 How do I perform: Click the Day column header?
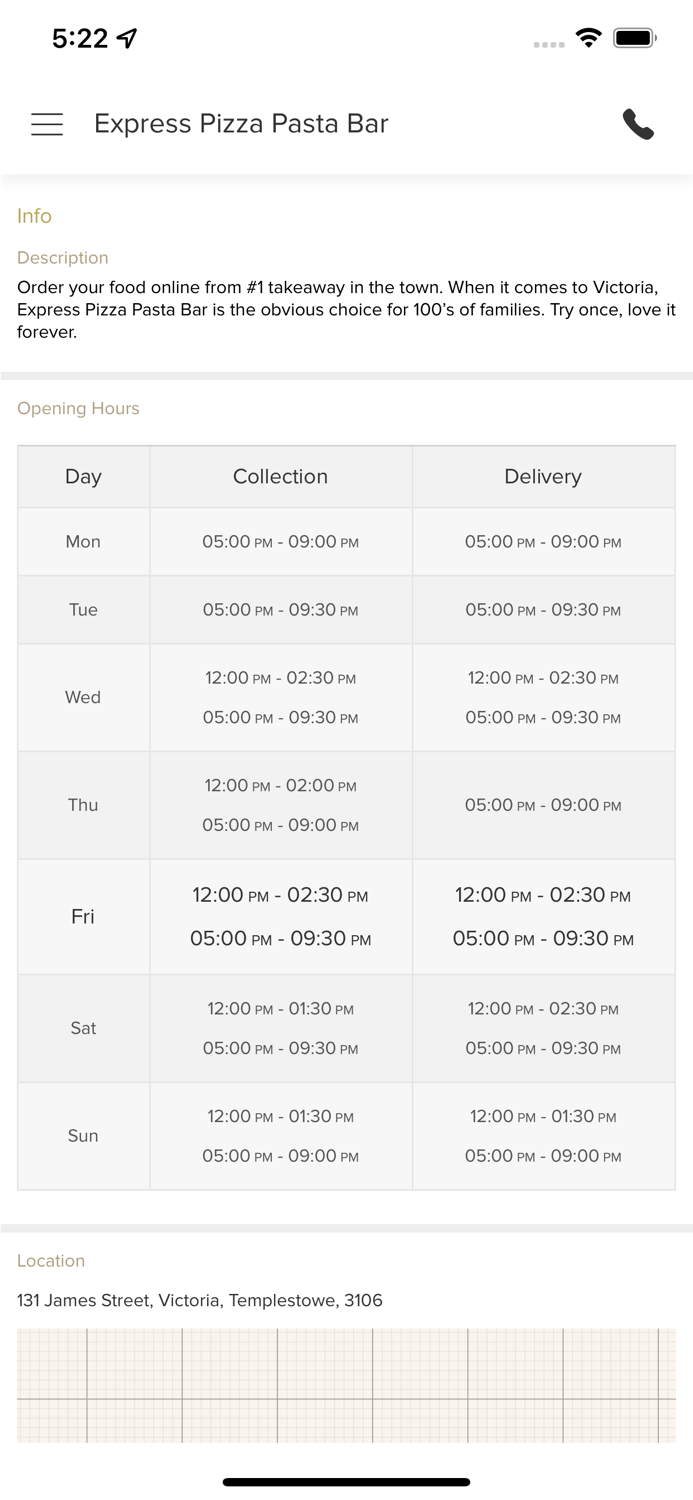(x=83, y=477)
